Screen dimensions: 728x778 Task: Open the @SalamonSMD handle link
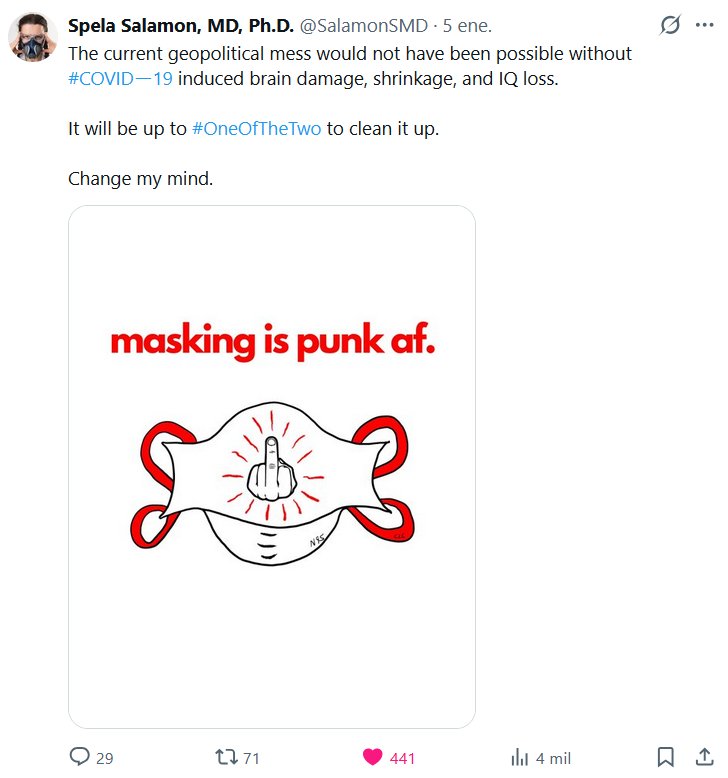(365, 25)
